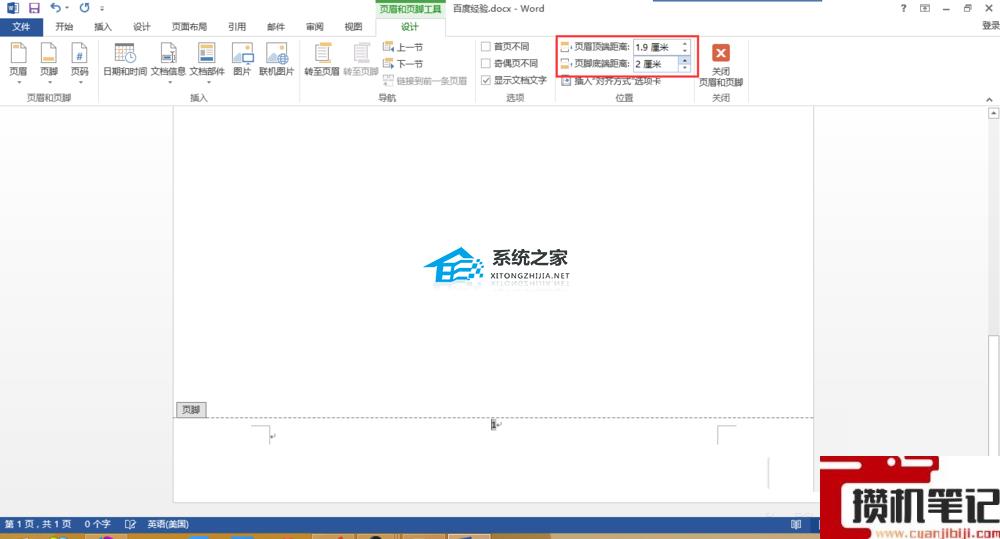Switch to the 视图 View tab

(x=353, y=27)
